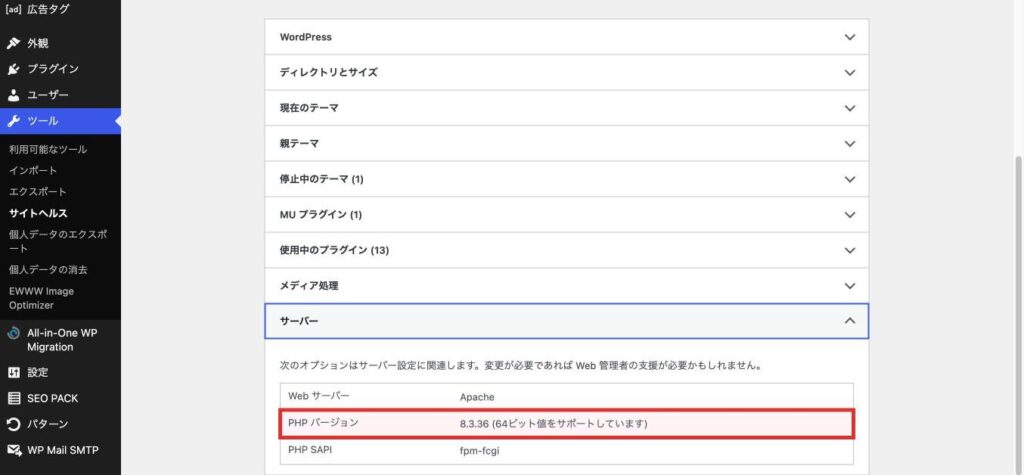The image size is (1024, 475).
Task: Click the Web サーバー row label
Action: pos(319,397)
